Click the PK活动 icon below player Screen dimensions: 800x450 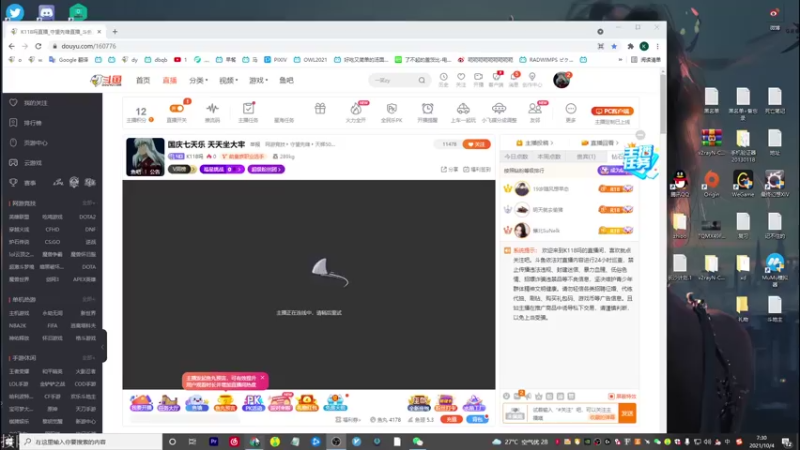point(253,403)
